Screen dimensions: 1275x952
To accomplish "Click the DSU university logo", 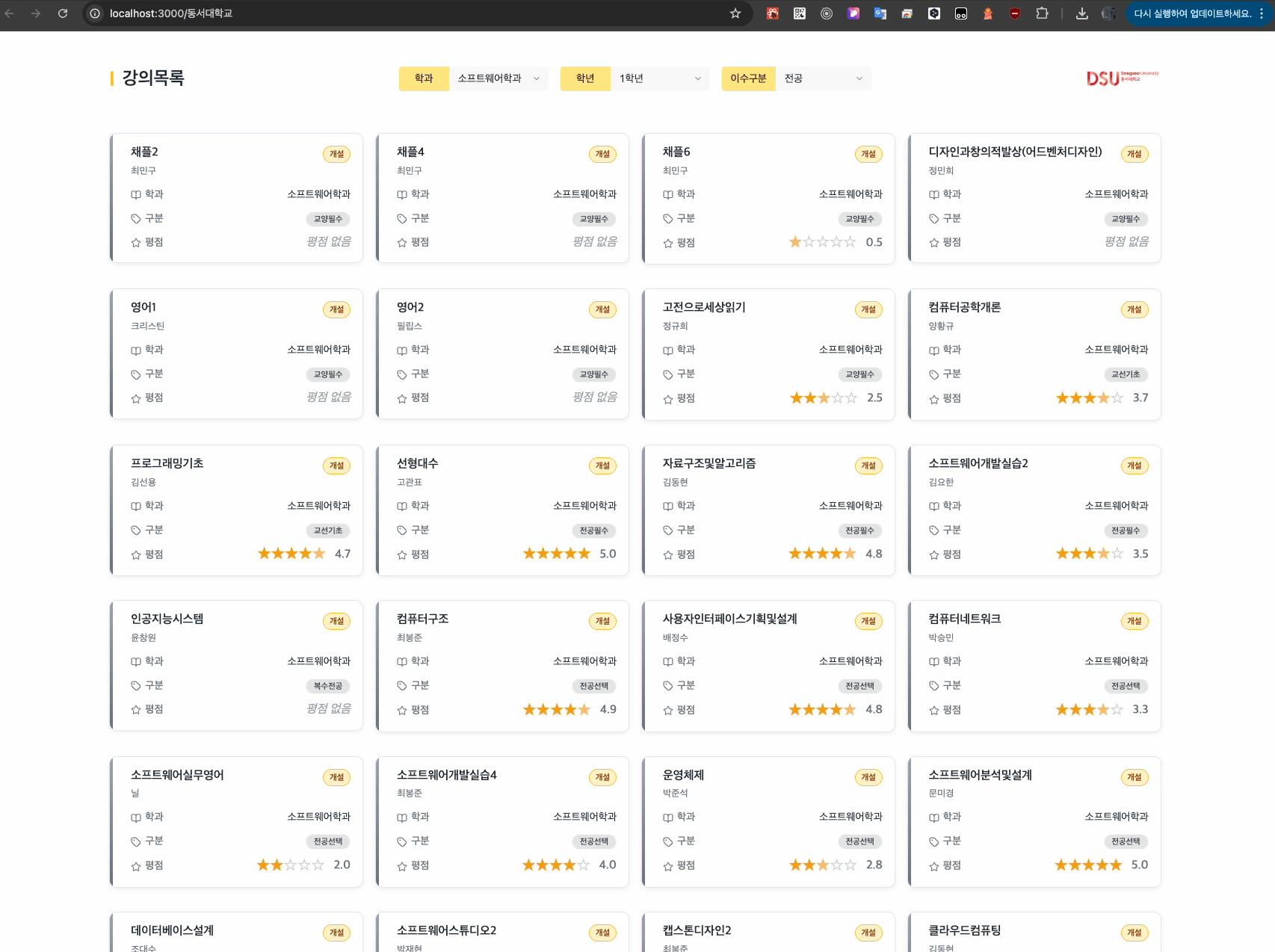I will 1121,78.
